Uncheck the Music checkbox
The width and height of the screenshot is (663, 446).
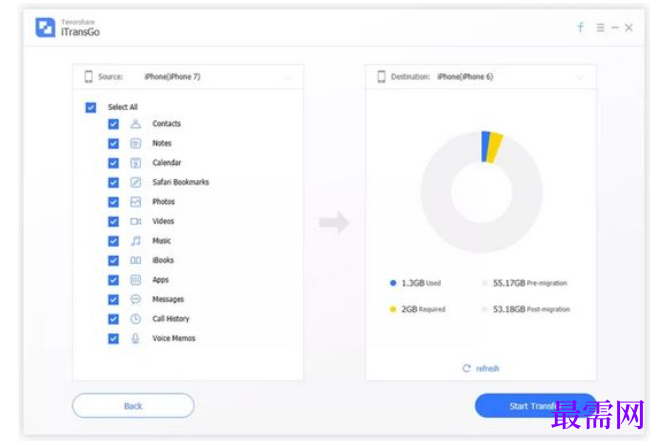click(x=113, y=241)
